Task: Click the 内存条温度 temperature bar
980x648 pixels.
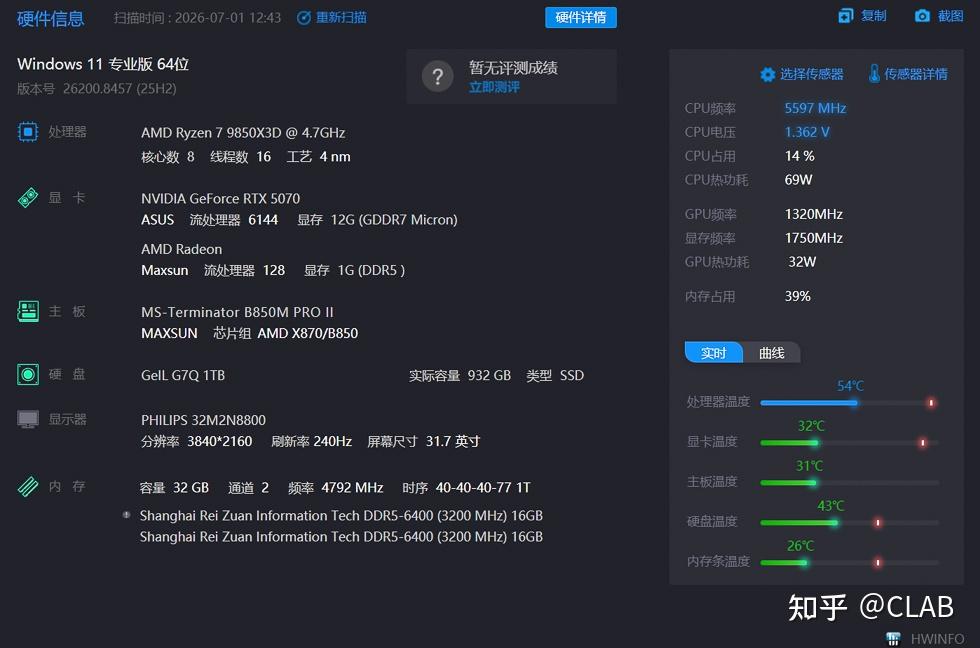Action: click(849, 562)
